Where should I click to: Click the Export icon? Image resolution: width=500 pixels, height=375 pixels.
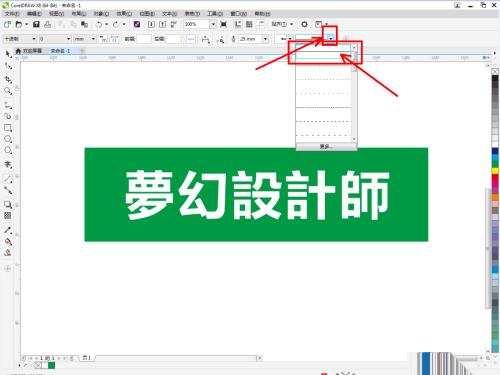pyautogui.click(x=162, y=24)
